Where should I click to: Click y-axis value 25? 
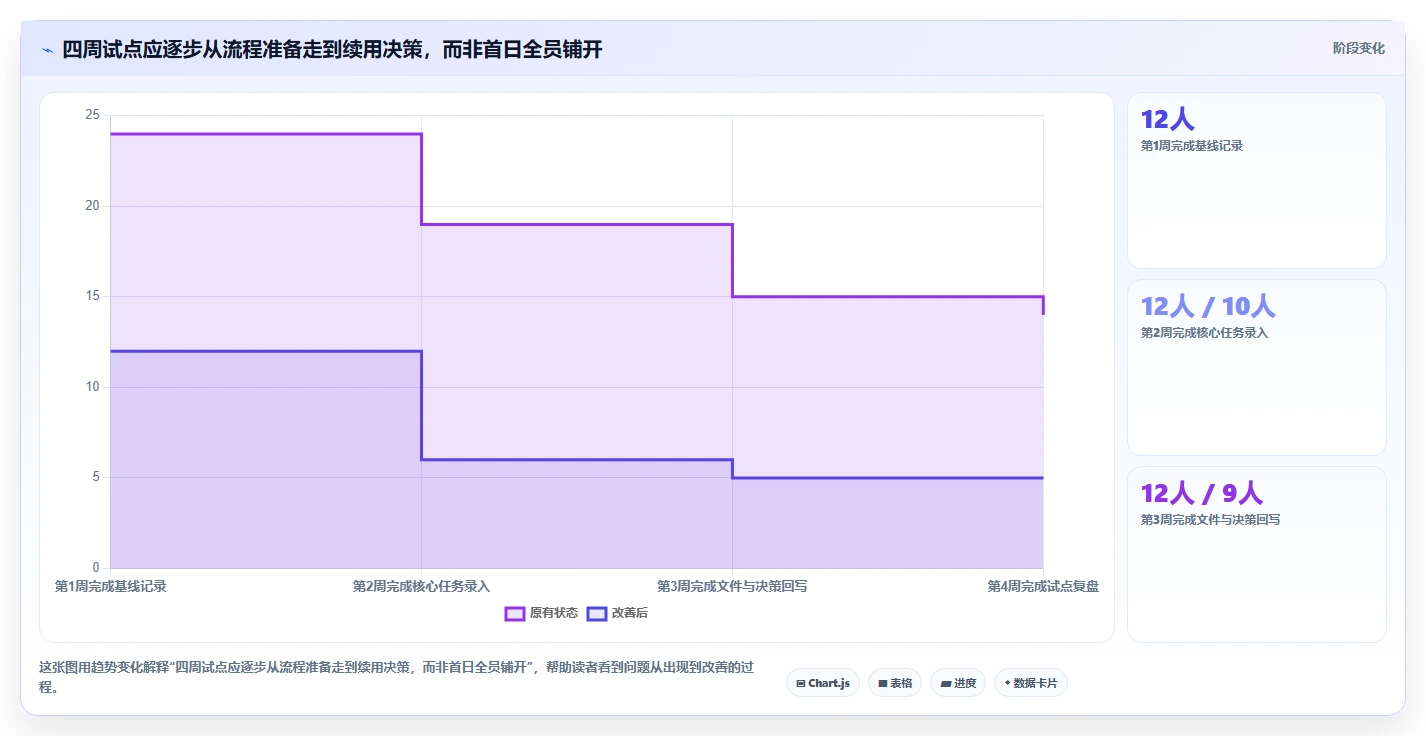click(x=92, y=115)
